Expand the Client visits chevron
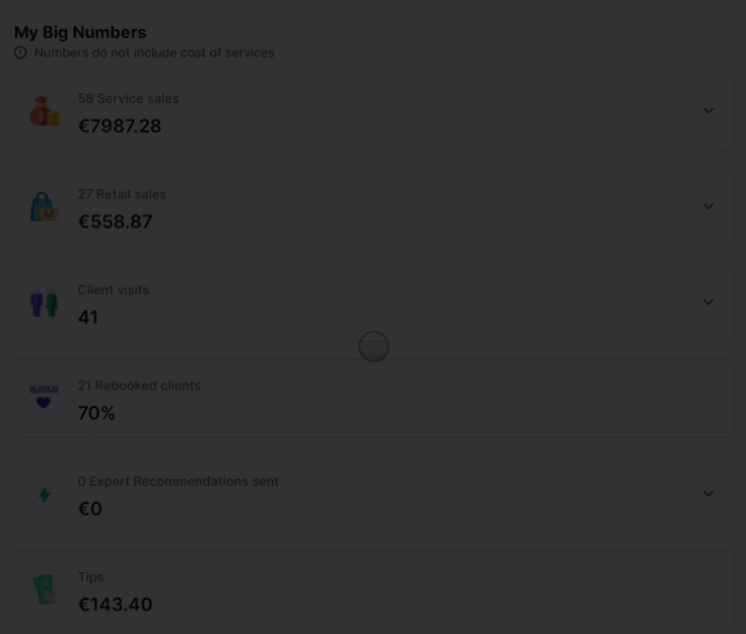This screenshot has height=634, width=746. [708, 302]
